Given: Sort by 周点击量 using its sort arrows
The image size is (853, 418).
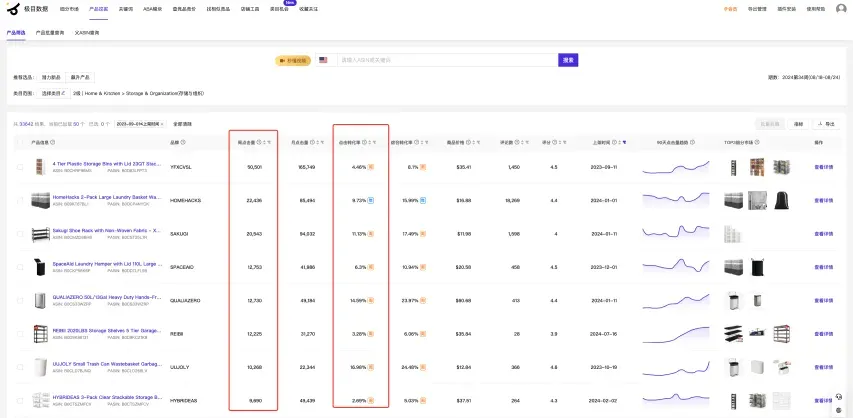Looking at the screenshot, I should tap(264, 143).
